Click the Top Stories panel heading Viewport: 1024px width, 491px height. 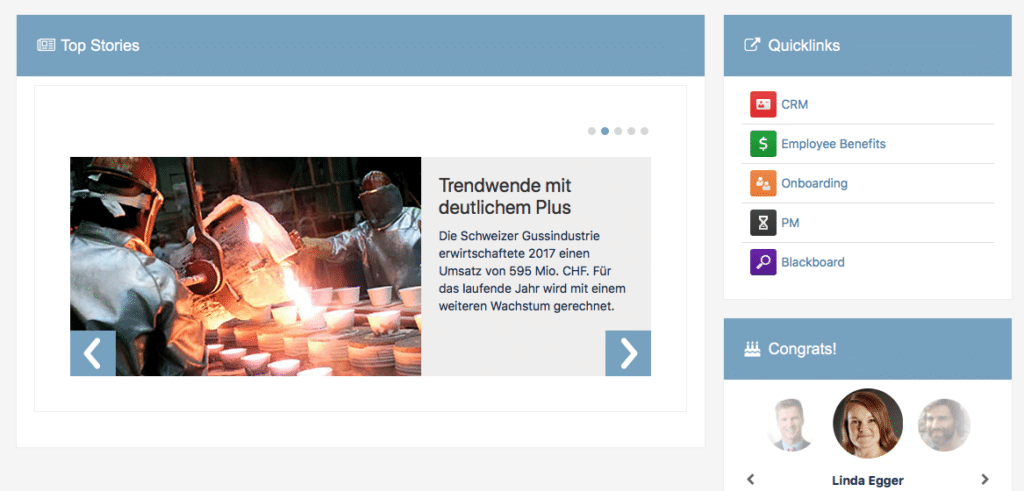tap(100, 46)
